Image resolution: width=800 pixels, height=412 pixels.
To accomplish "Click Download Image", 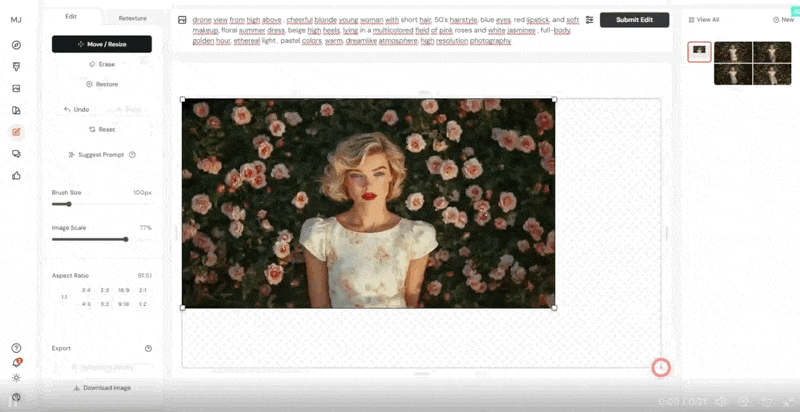I will 102,388.
